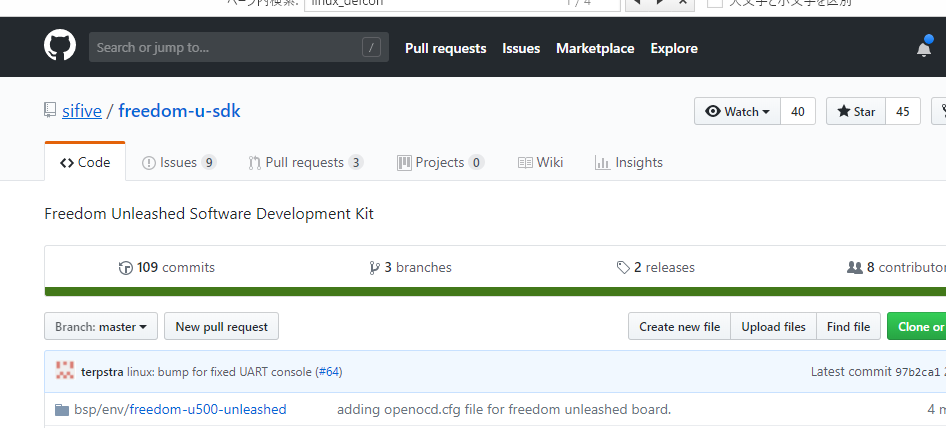Open the freedom-u-sdk repository link
This screenshot has width=946, height=428.
click(179, 111)
